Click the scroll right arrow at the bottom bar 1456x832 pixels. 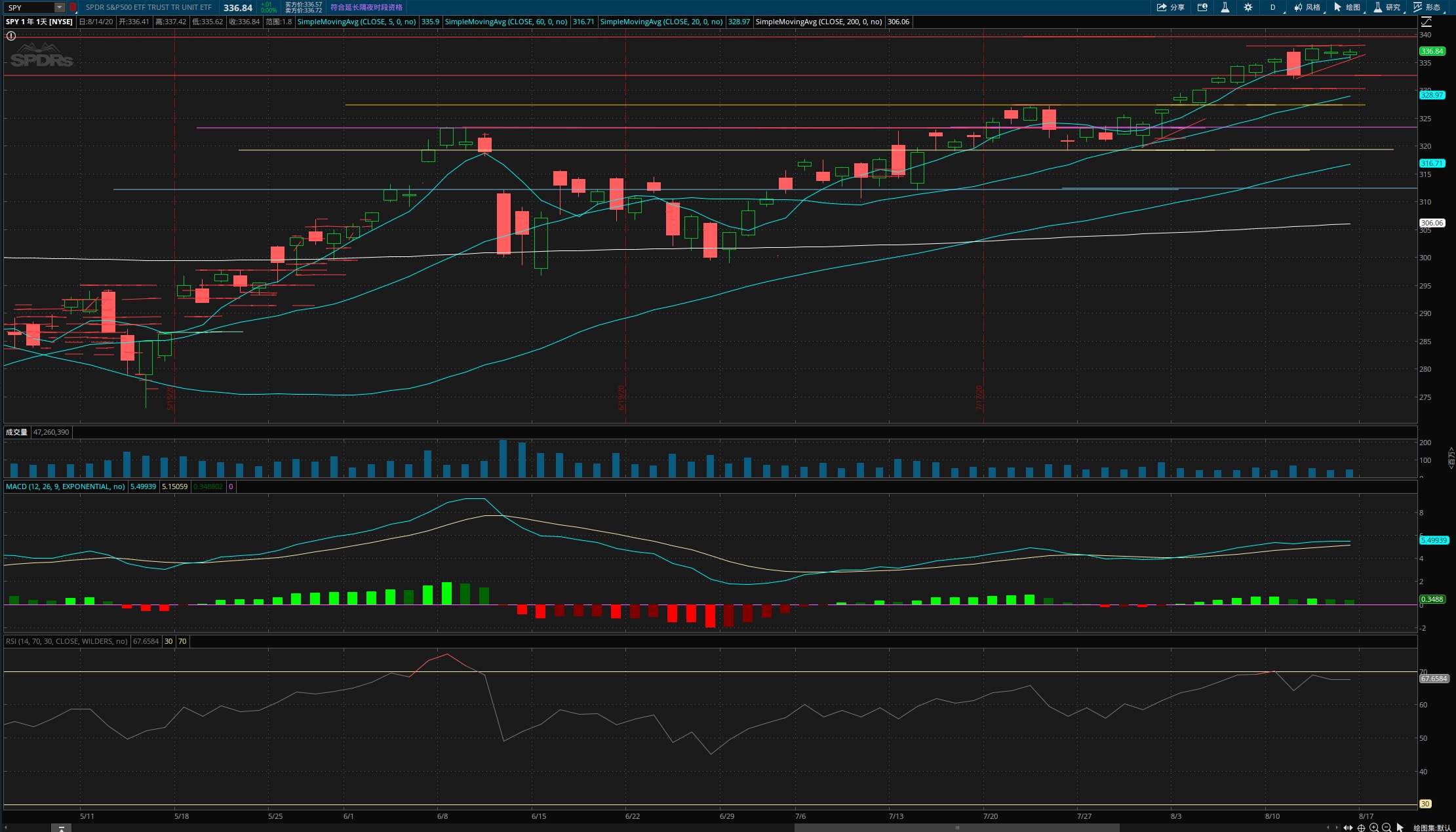[1337, 827]
